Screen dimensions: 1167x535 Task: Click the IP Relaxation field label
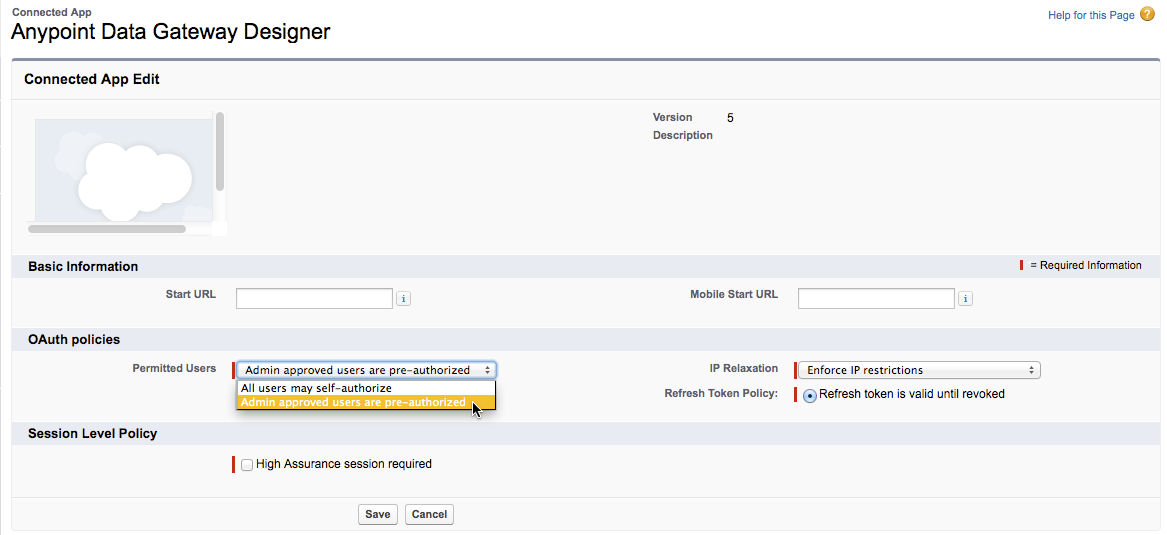click(x=743, y=368)
